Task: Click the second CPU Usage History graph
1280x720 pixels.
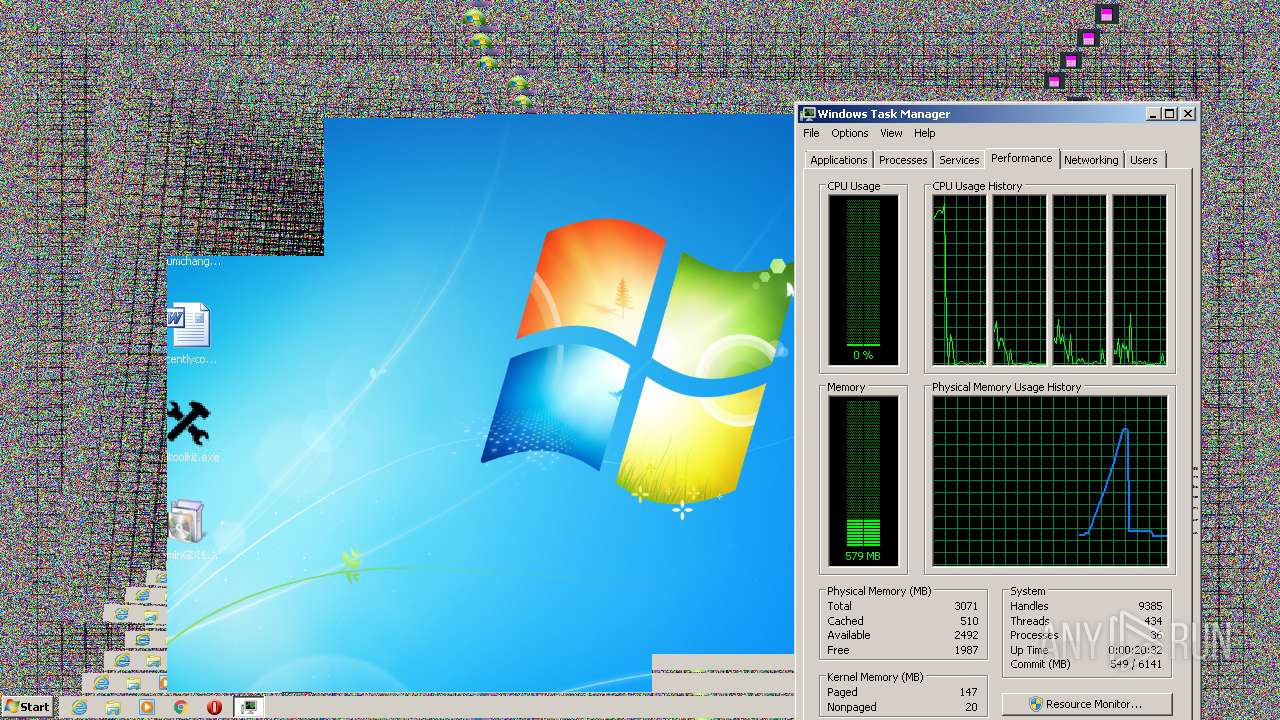Action: tap(1019, 280)
